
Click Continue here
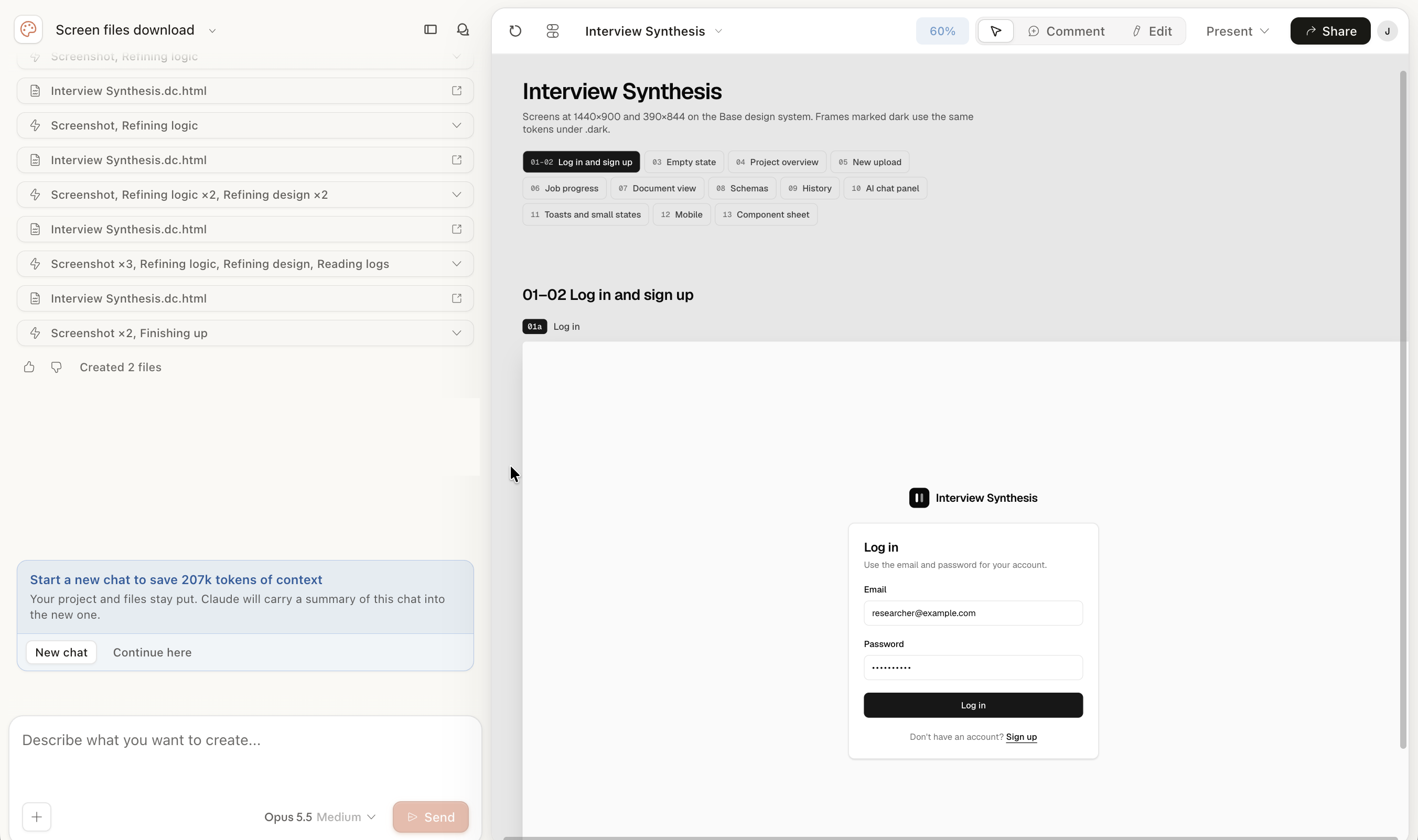coord(152,652)
